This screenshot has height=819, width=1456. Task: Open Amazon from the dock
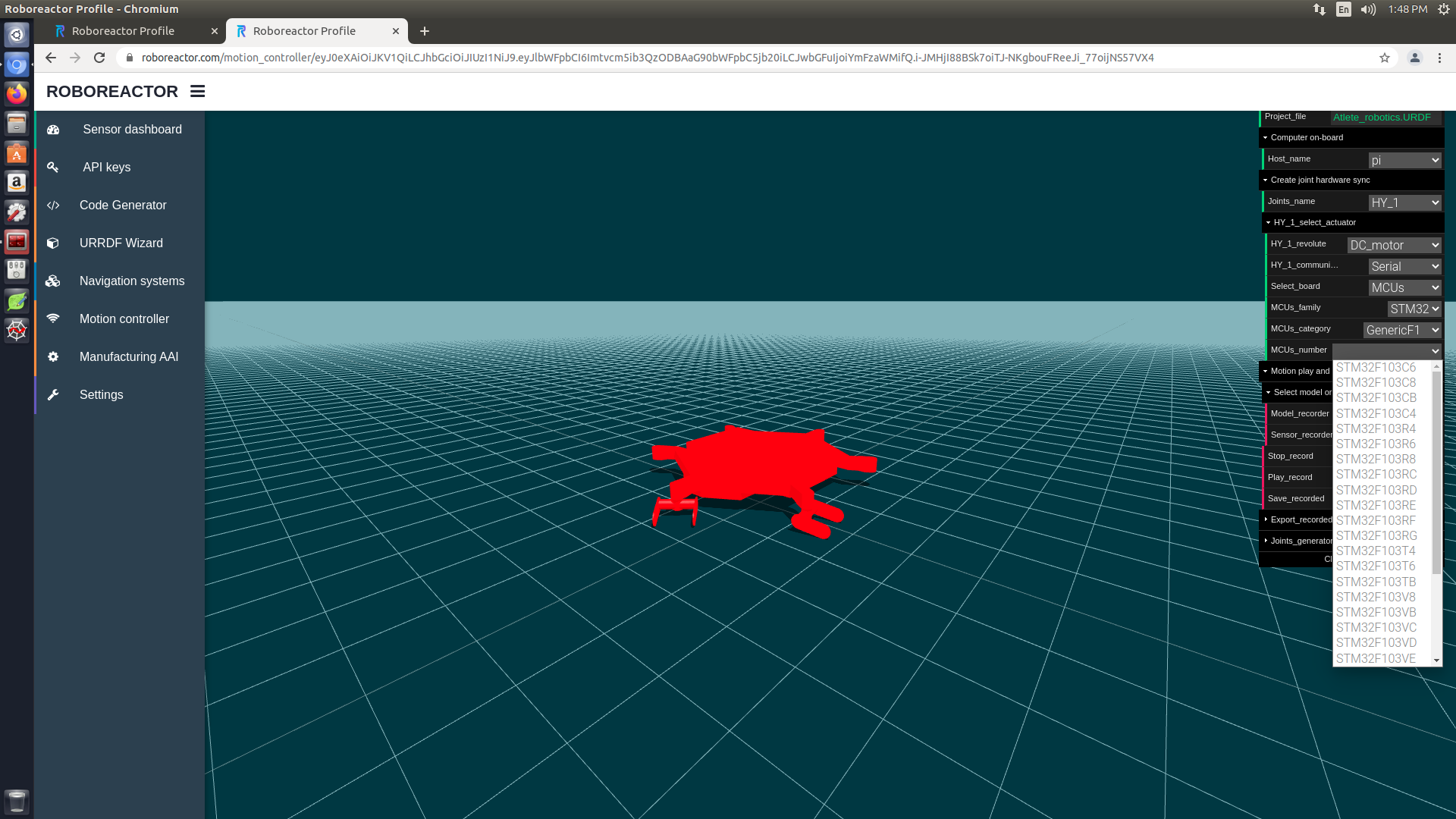pyautogui.click(x=17, y=183)
